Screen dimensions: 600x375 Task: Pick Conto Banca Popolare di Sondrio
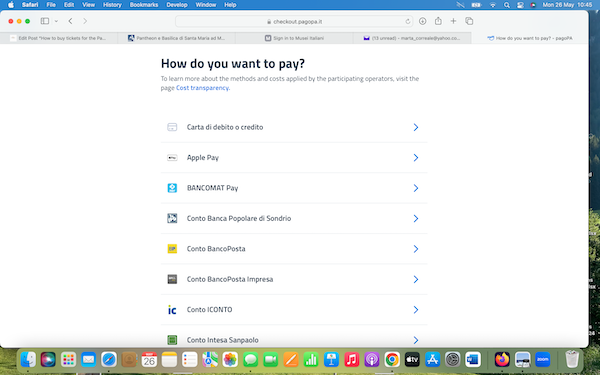294,218
